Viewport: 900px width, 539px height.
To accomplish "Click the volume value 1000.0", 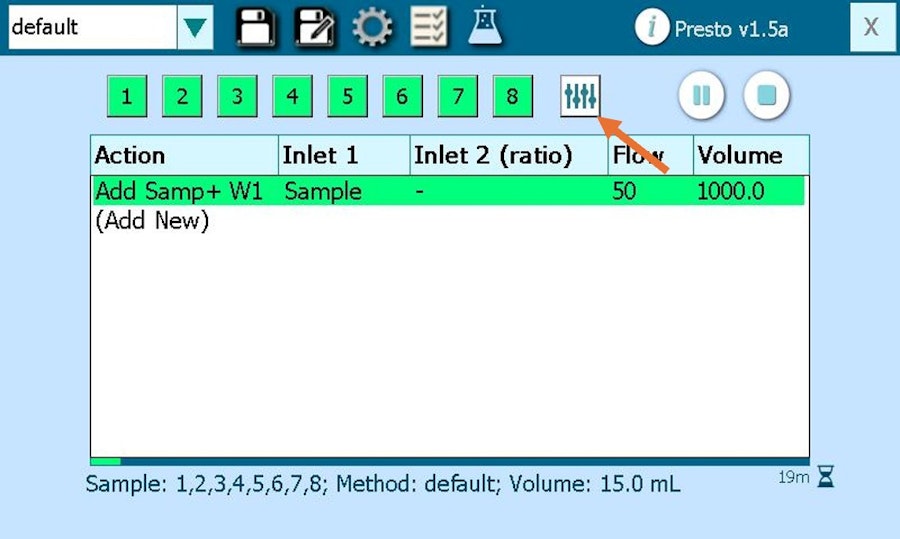I will click(x=731, y=191).
